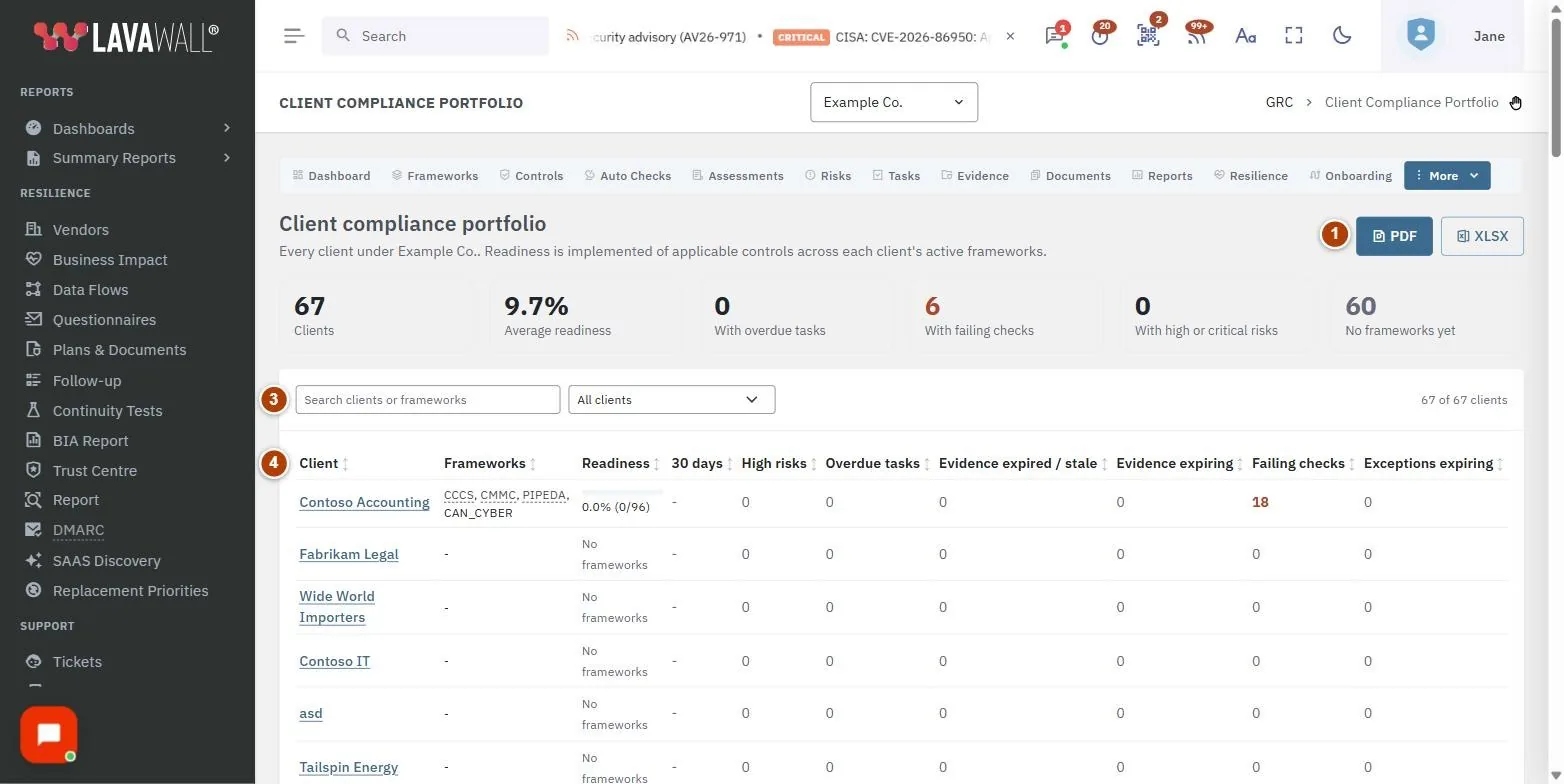
Task: Click GRC in the breadcrumb
Action: pos(1279,102)
